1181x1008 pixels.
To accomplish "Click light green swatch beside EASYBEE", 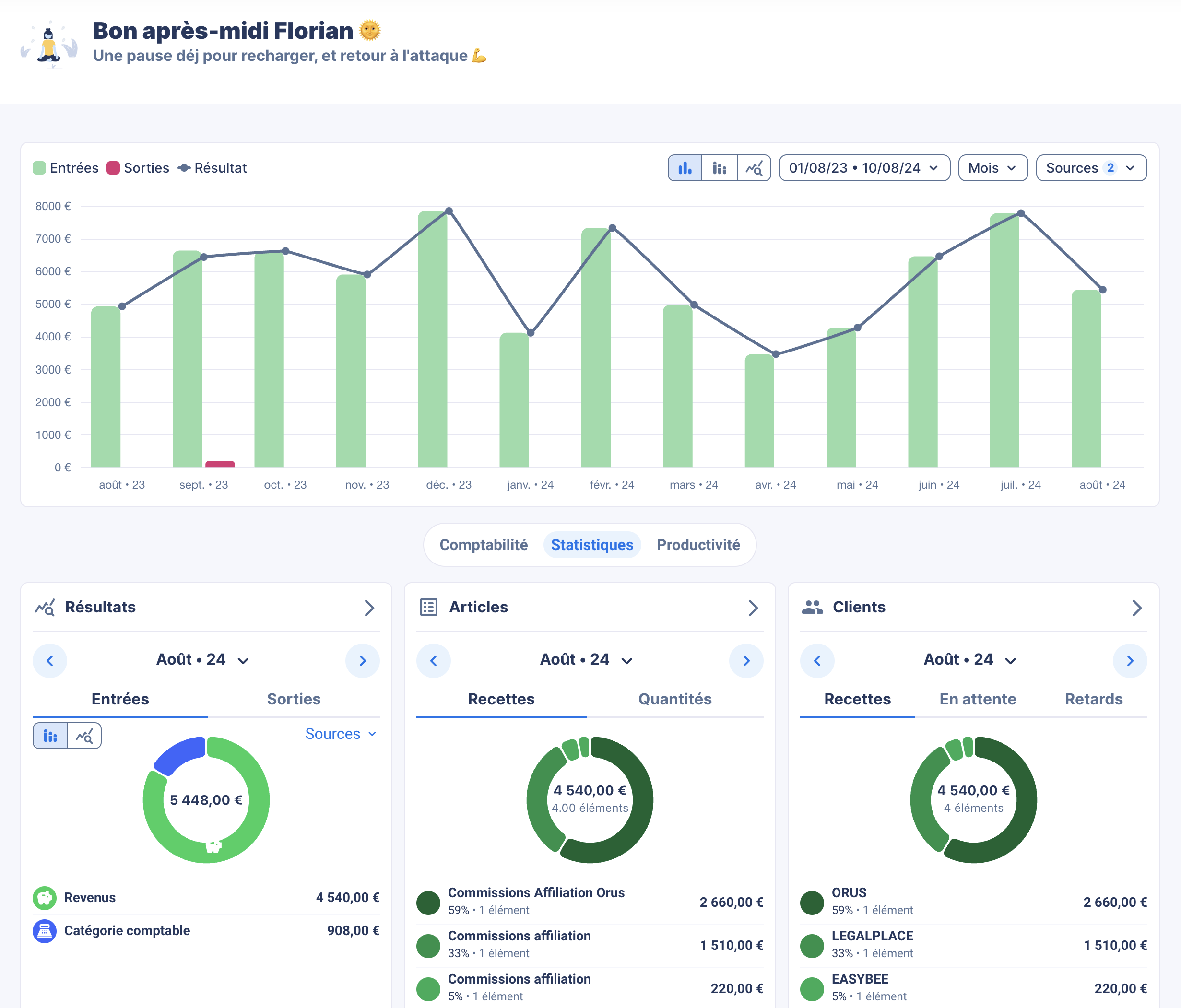I will tap(812, 989).
